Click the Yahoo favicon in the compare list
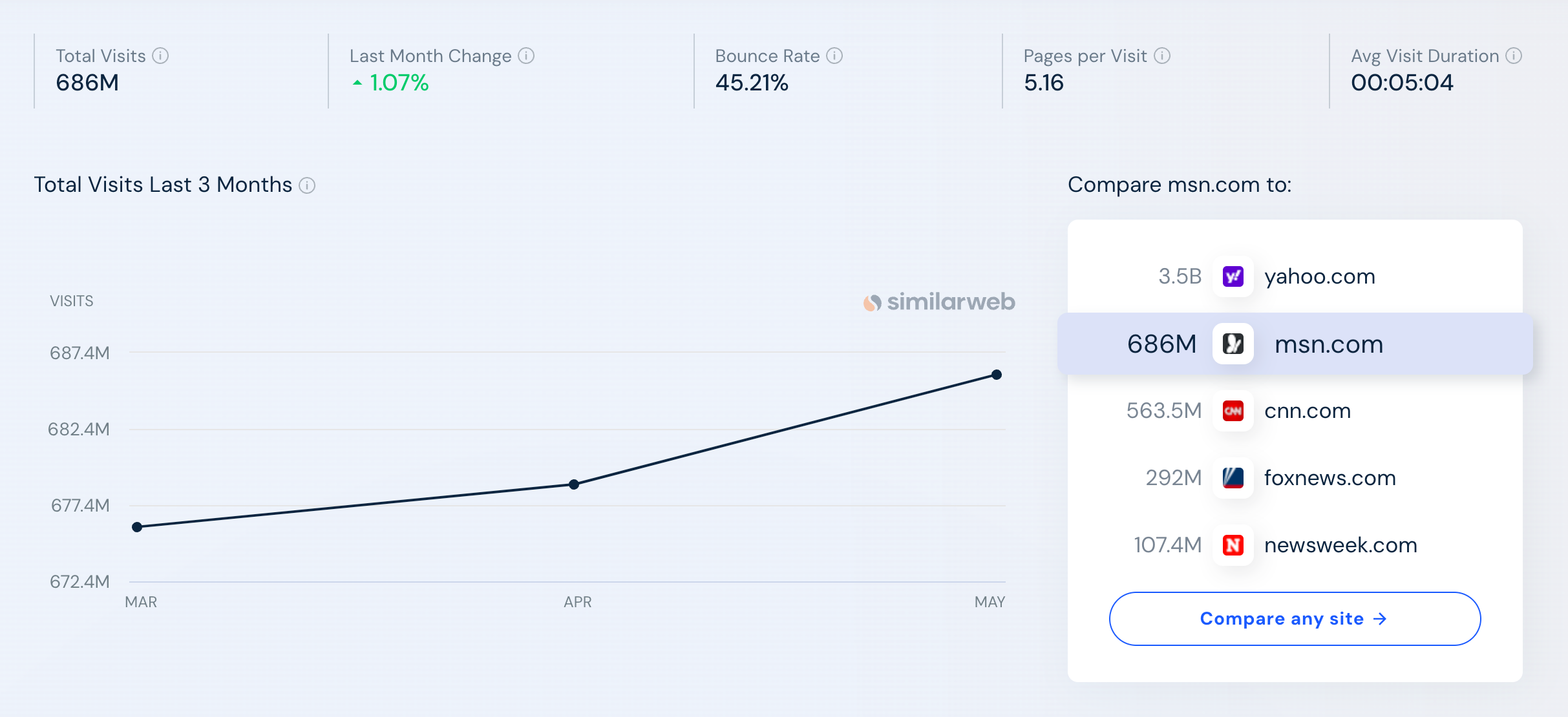Screen dimensions: 1568x717 pyautogui.click(x=1233, y=276)
